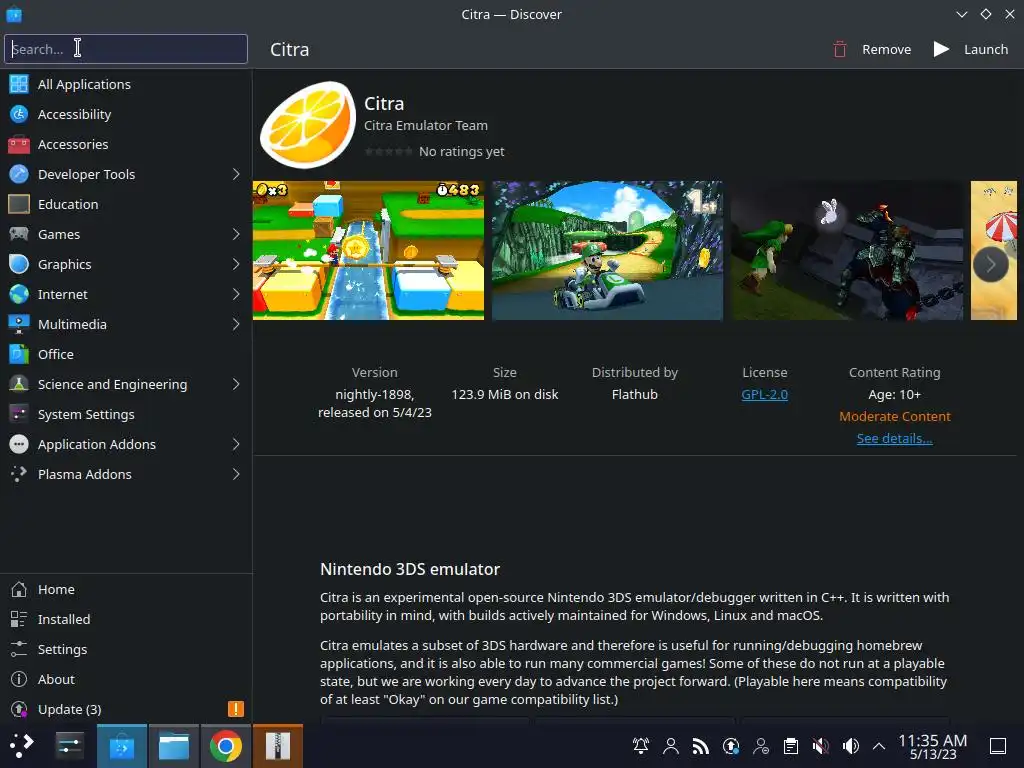Click the Launch play triangle icon
The height and width of the screenshot is (768, 1024).
click(x=941, y=50)
